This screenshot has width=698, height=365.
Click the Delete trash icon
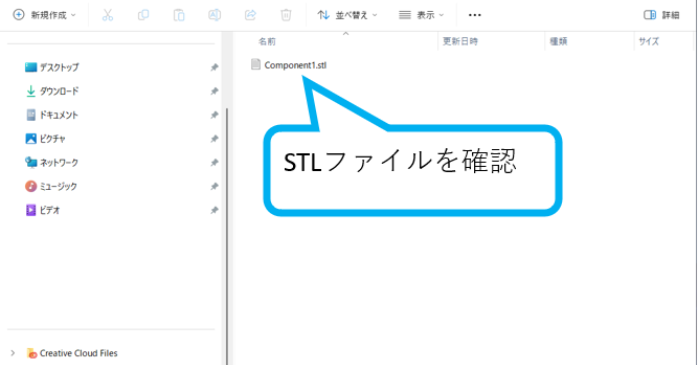point(286,15)
